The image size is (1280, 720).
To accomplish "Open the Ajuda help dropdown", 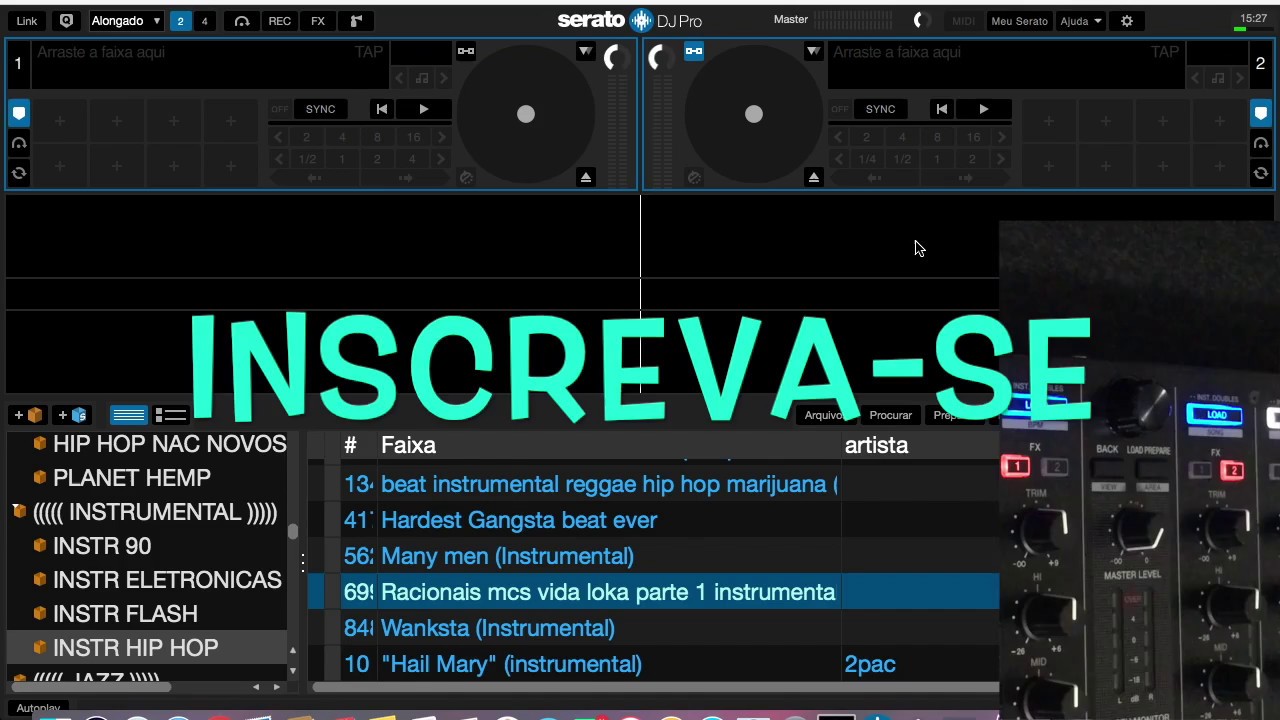I will [x=1081, y=20].
